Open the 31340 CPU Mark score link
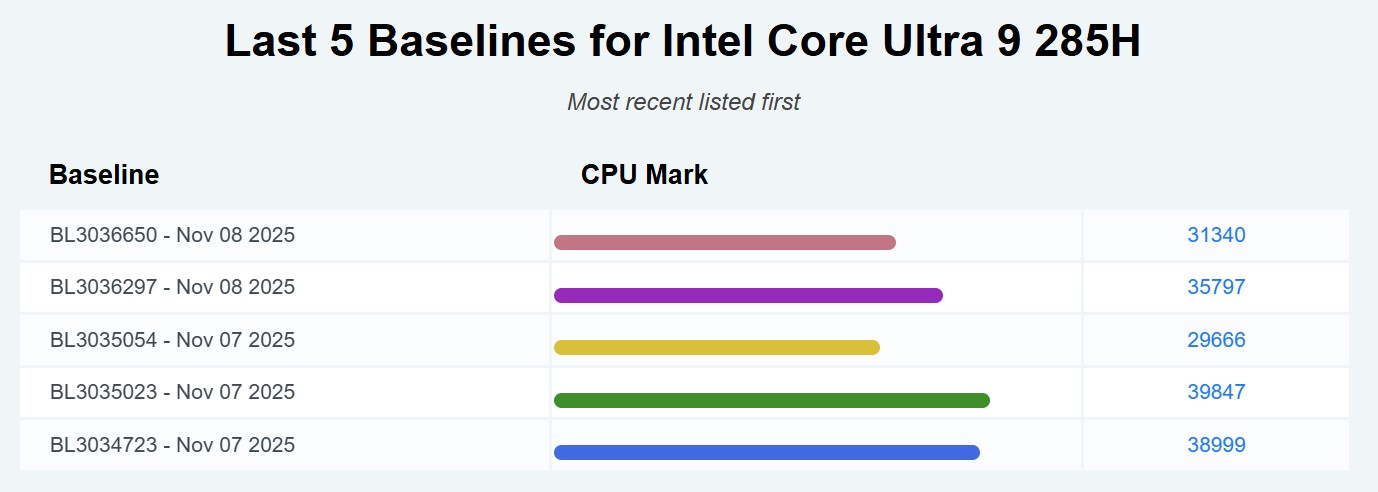This screenshot has width=1378, height=492. click(x=1216, y=235)
